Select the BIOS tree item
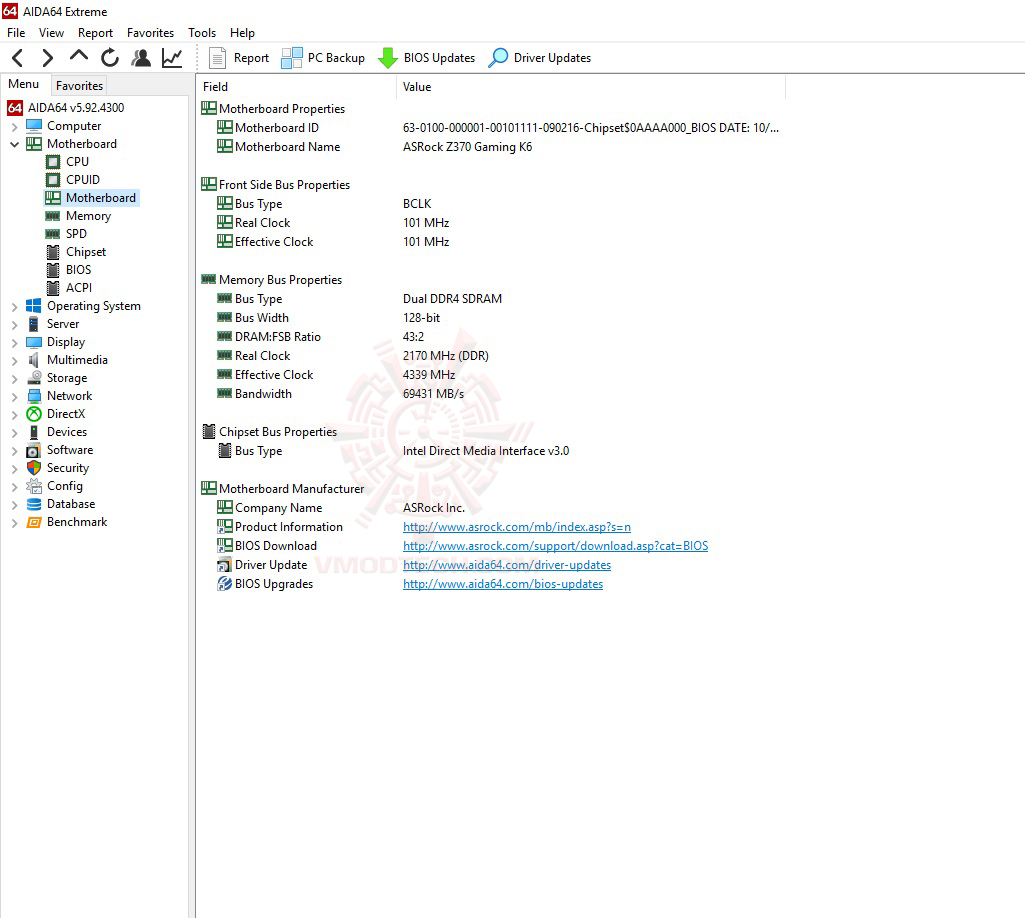 click(78, 269)
